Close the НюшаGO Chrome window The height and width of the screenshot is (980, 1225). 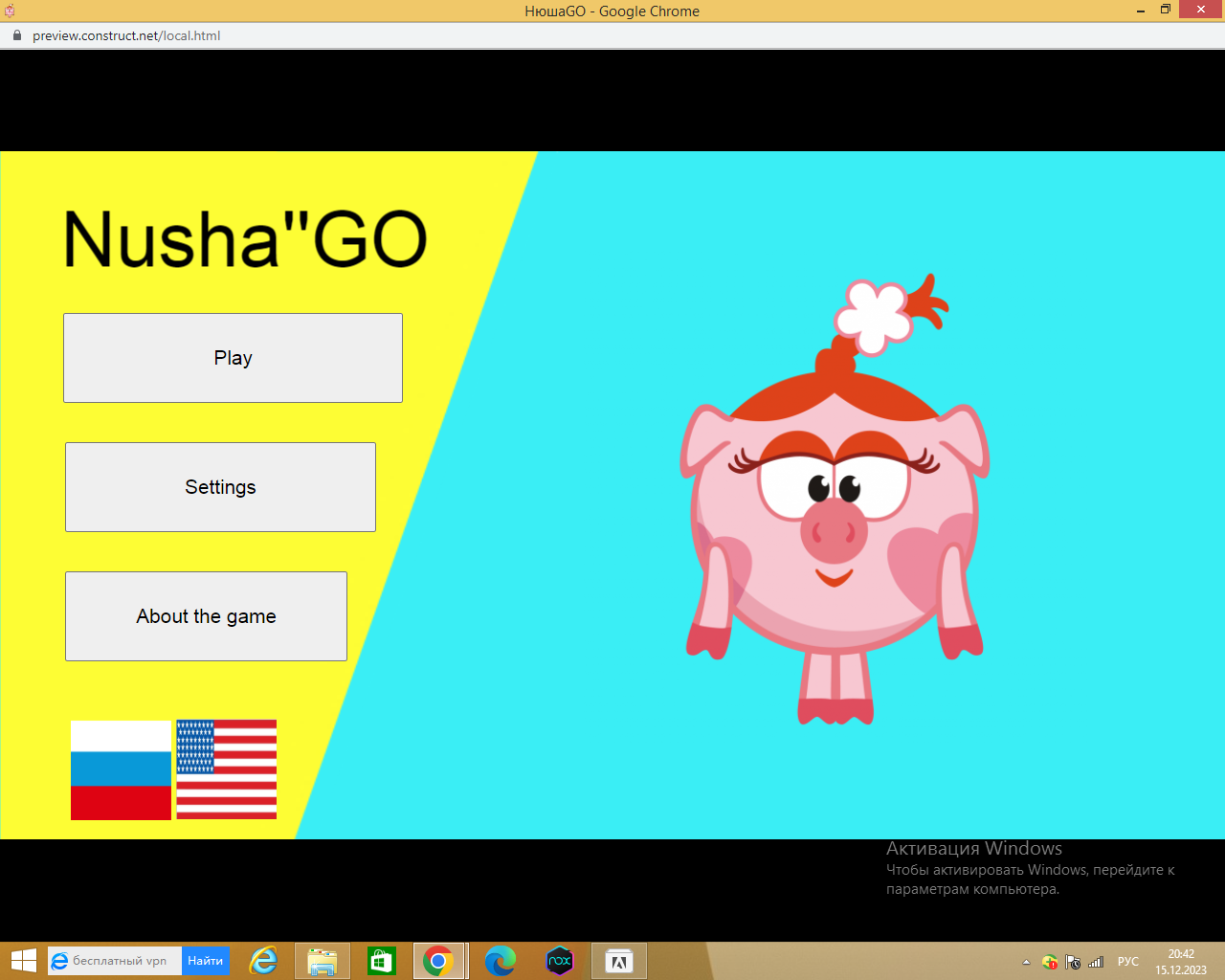[1200, 10]
